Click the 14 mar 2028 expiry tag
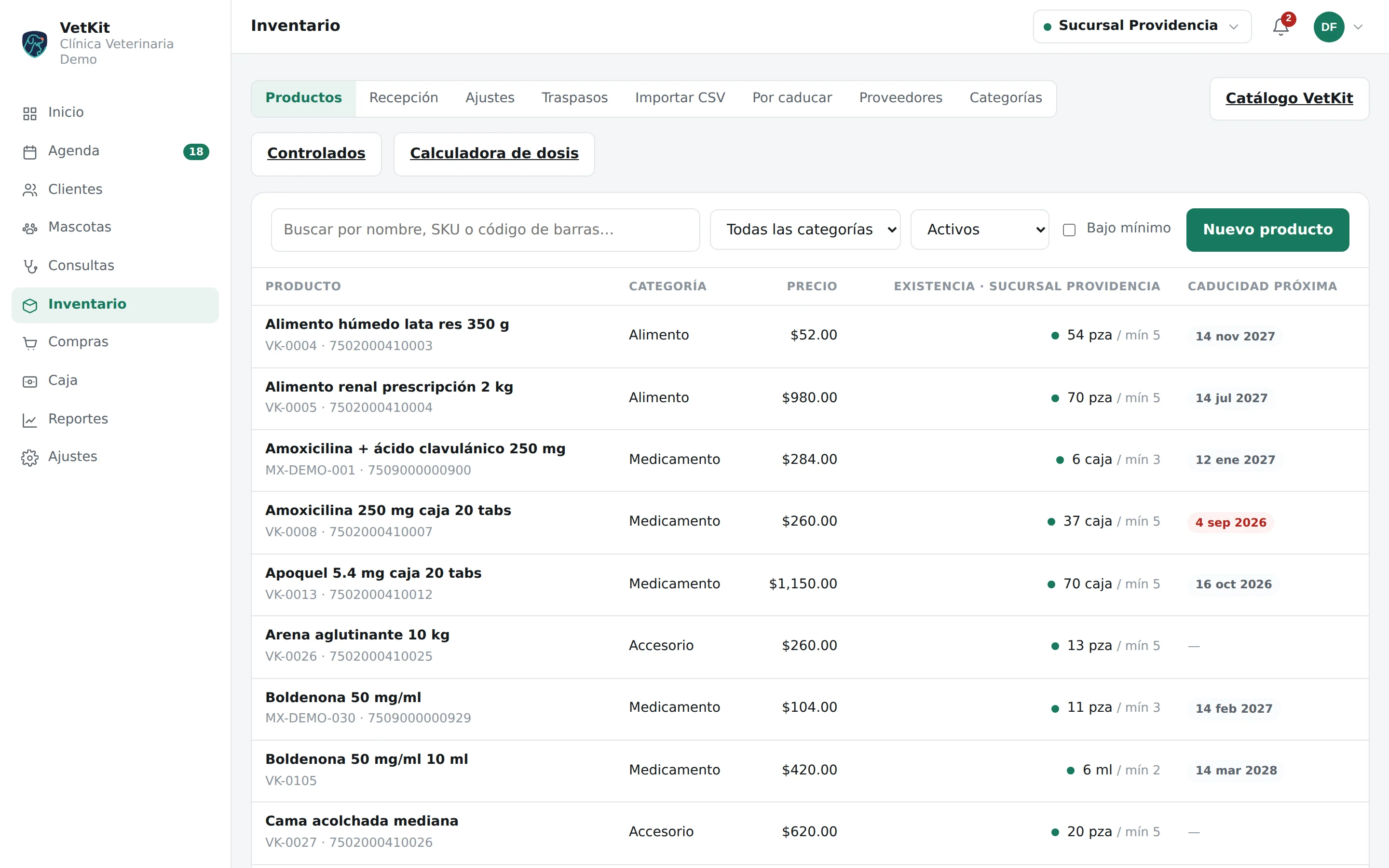This screenshot has height=868, width=1389. (x=1236, y=771)
